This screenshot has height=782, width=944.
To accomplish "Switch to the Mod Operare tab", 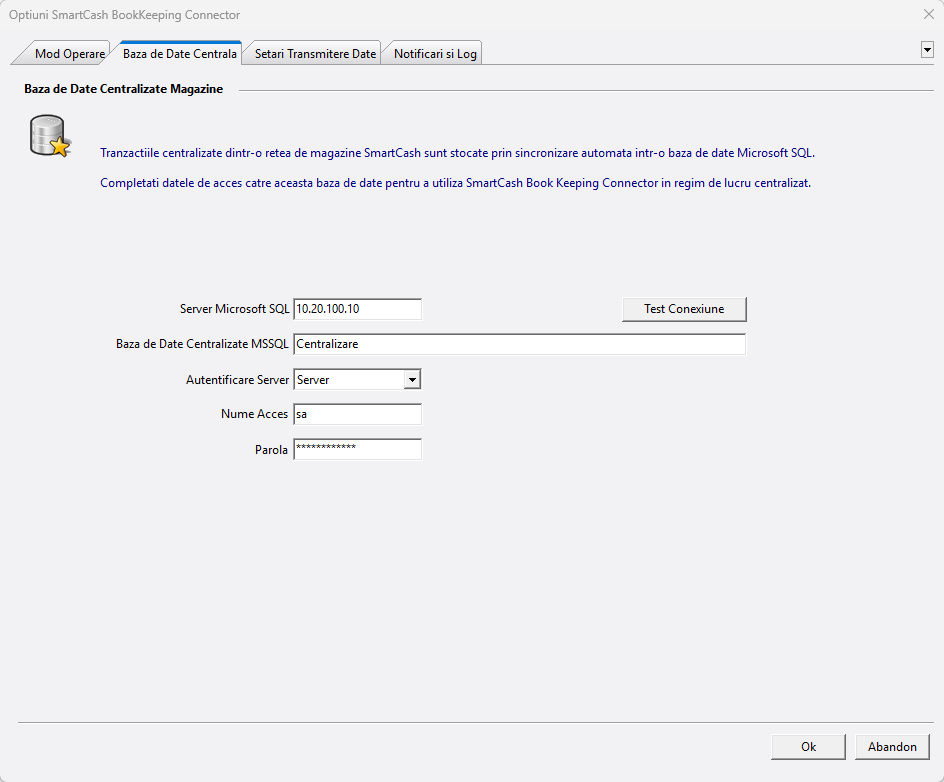I will click(67, 54).
